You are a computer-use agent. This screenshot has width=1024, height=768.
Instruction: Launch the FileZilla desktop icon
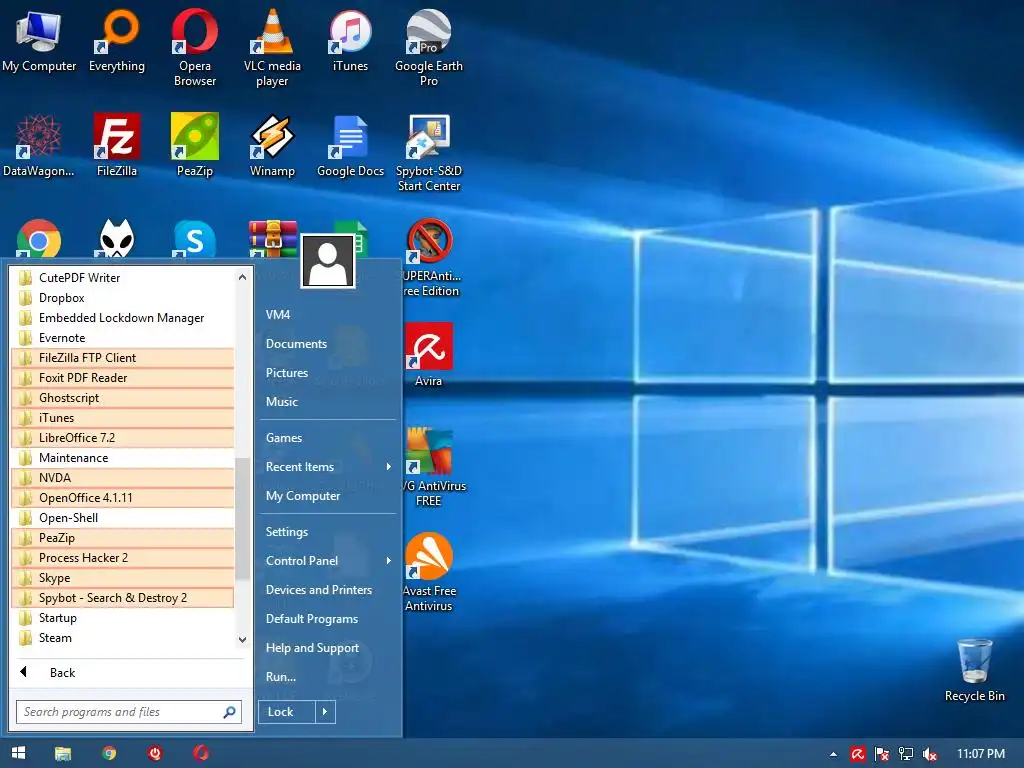point(117,145)
